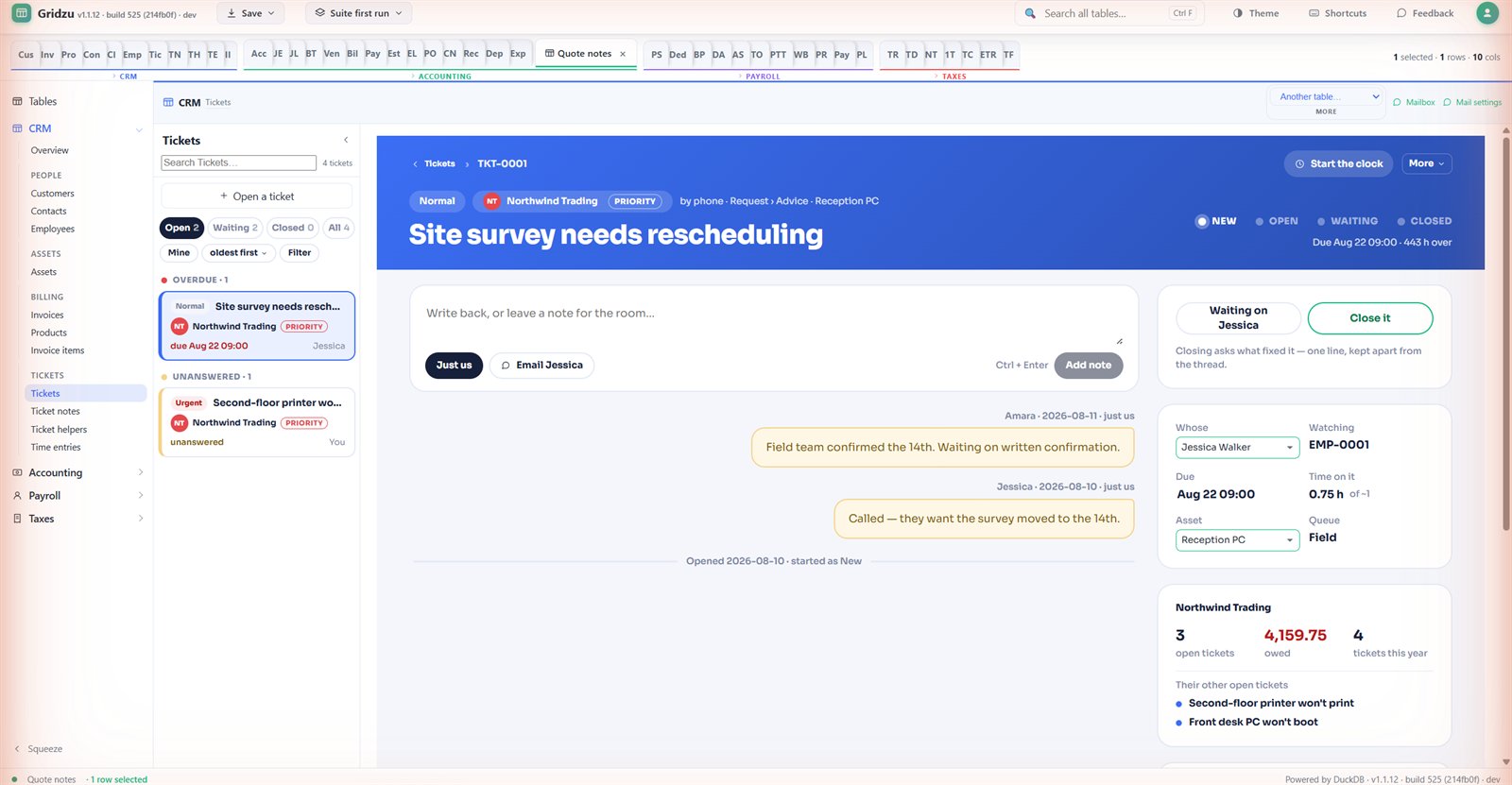Open the Front desk PC won't boot ticket link

click(1253, 722)
